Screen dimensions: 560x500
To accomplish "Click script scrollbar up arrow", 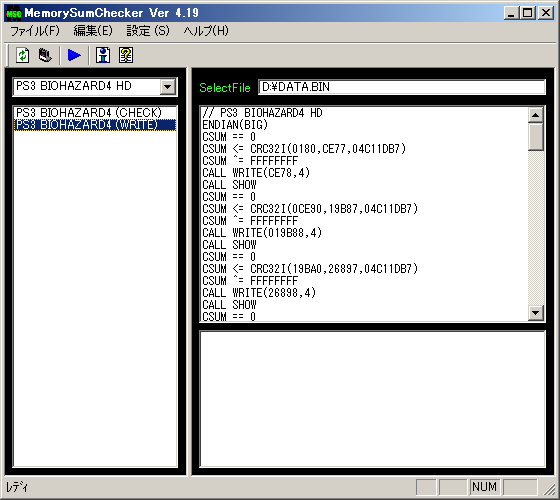I will click(x=535, y=115).
